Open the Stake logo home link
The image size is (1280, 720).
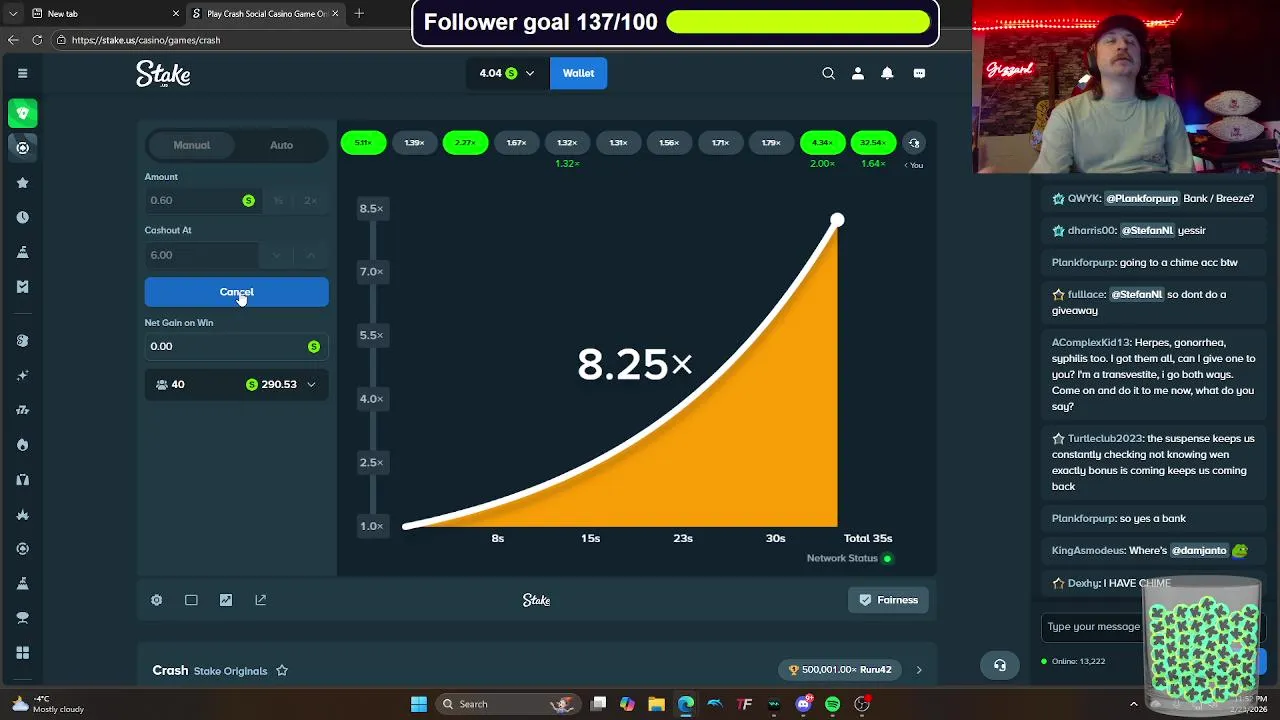tap(163, 74)
